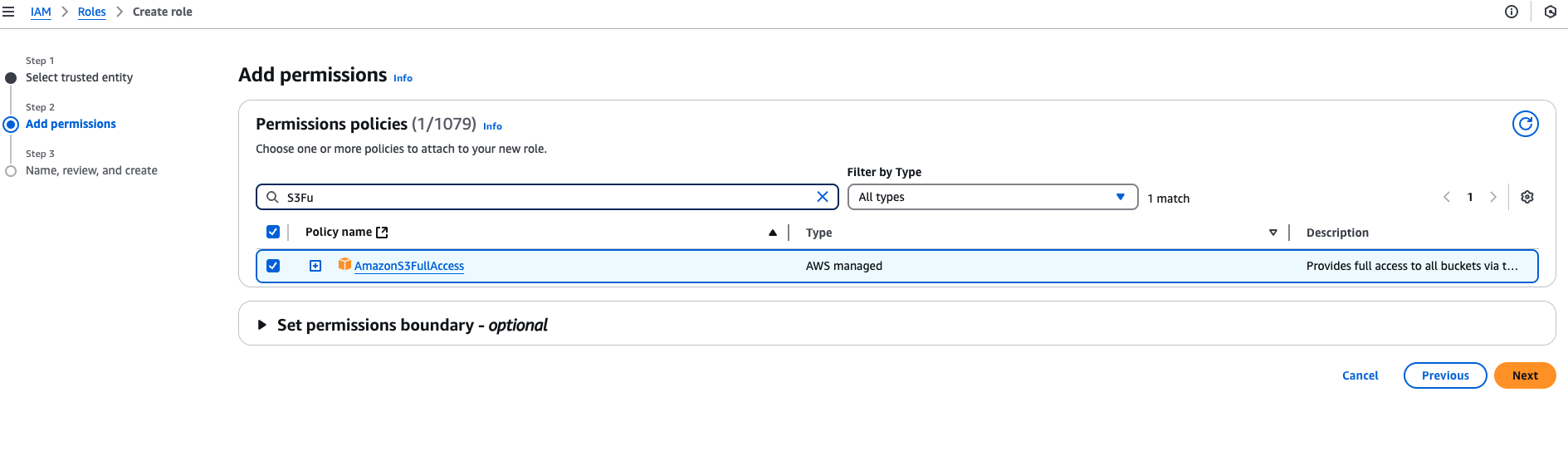The height and width of the screenshot is (456, 1568).
Task: Sort by Type column arrow
Action: point(1273,233)
